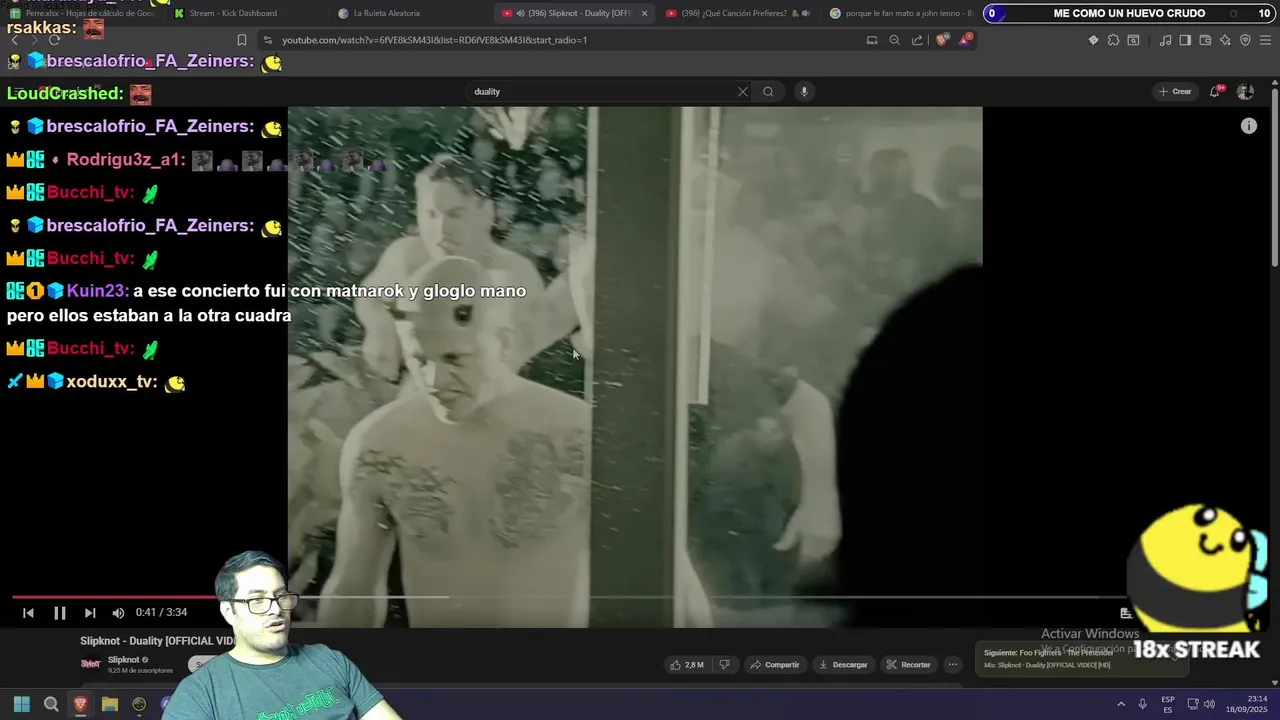1280x720 pixels.
Task: Click the taskbar microphone tray icon
Action: 1142,704
